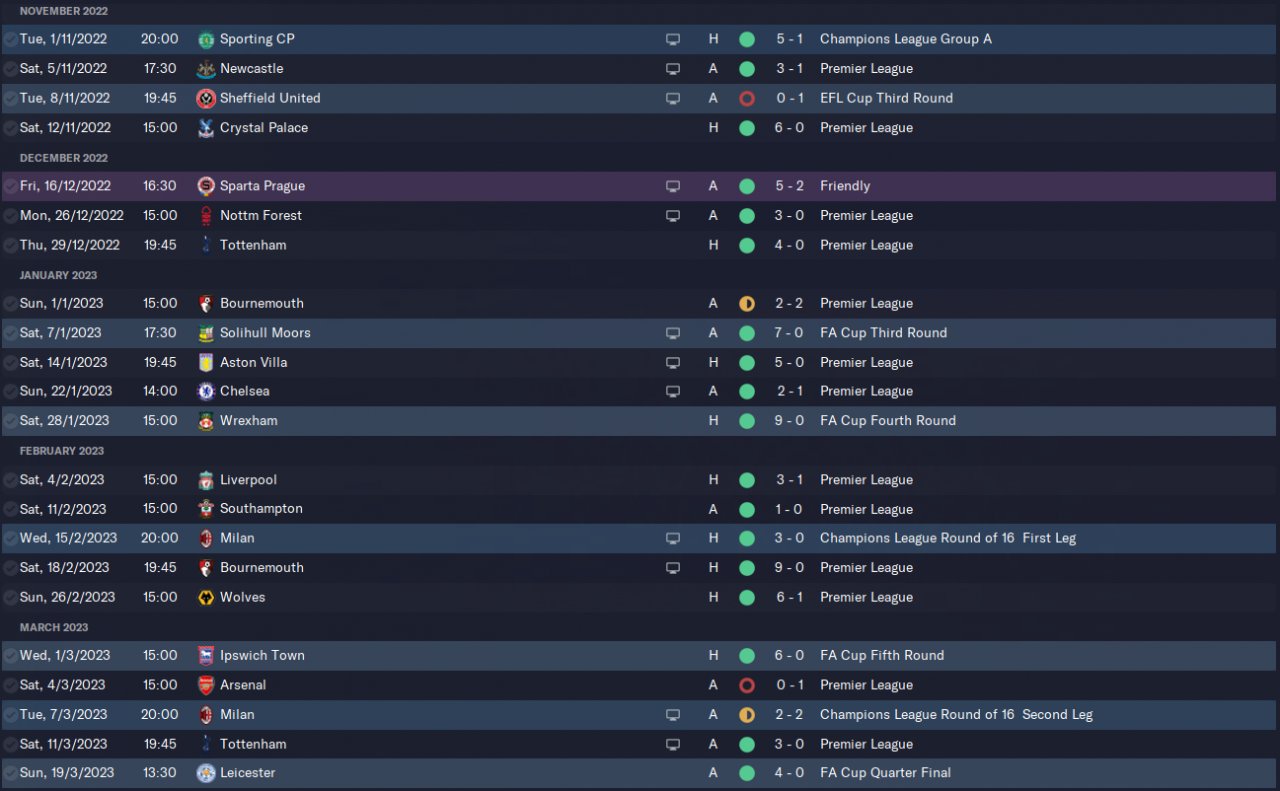Click televised icon on Solihull Moors row

point(673,333)
